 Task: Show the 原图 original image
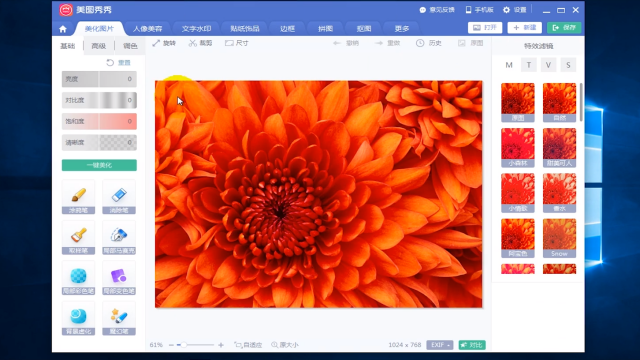[x=471, y=43]
